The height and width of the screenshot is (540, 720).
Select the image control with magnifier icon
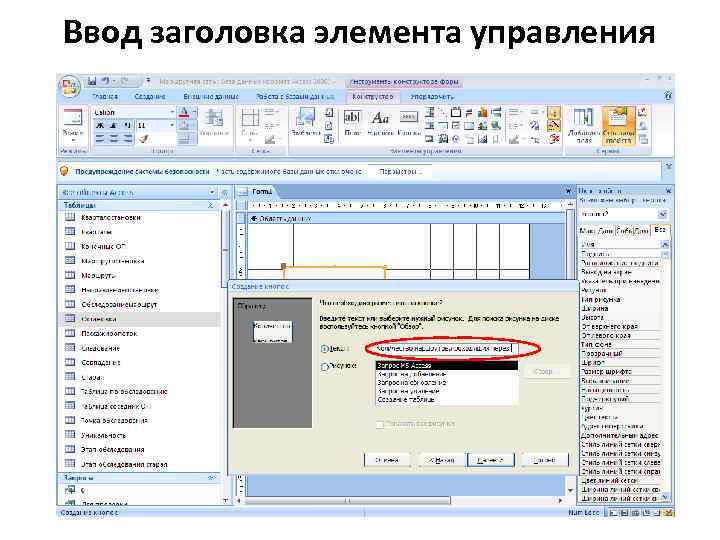click(496, 125)
